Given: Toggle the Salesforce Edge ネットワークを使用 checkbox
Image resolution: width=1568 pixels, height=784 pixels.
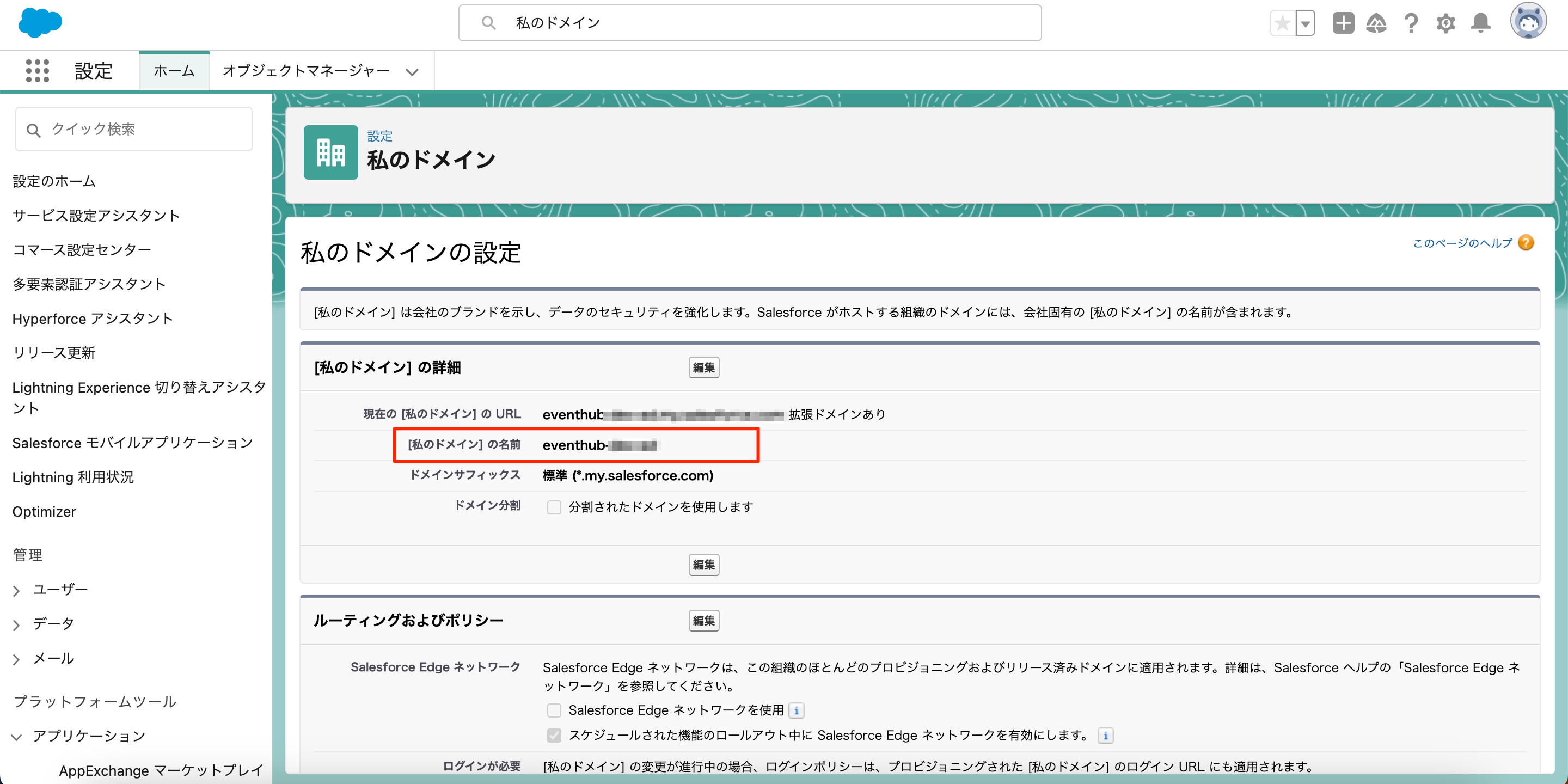Looking at the screenshot, I should click(554, 710).
